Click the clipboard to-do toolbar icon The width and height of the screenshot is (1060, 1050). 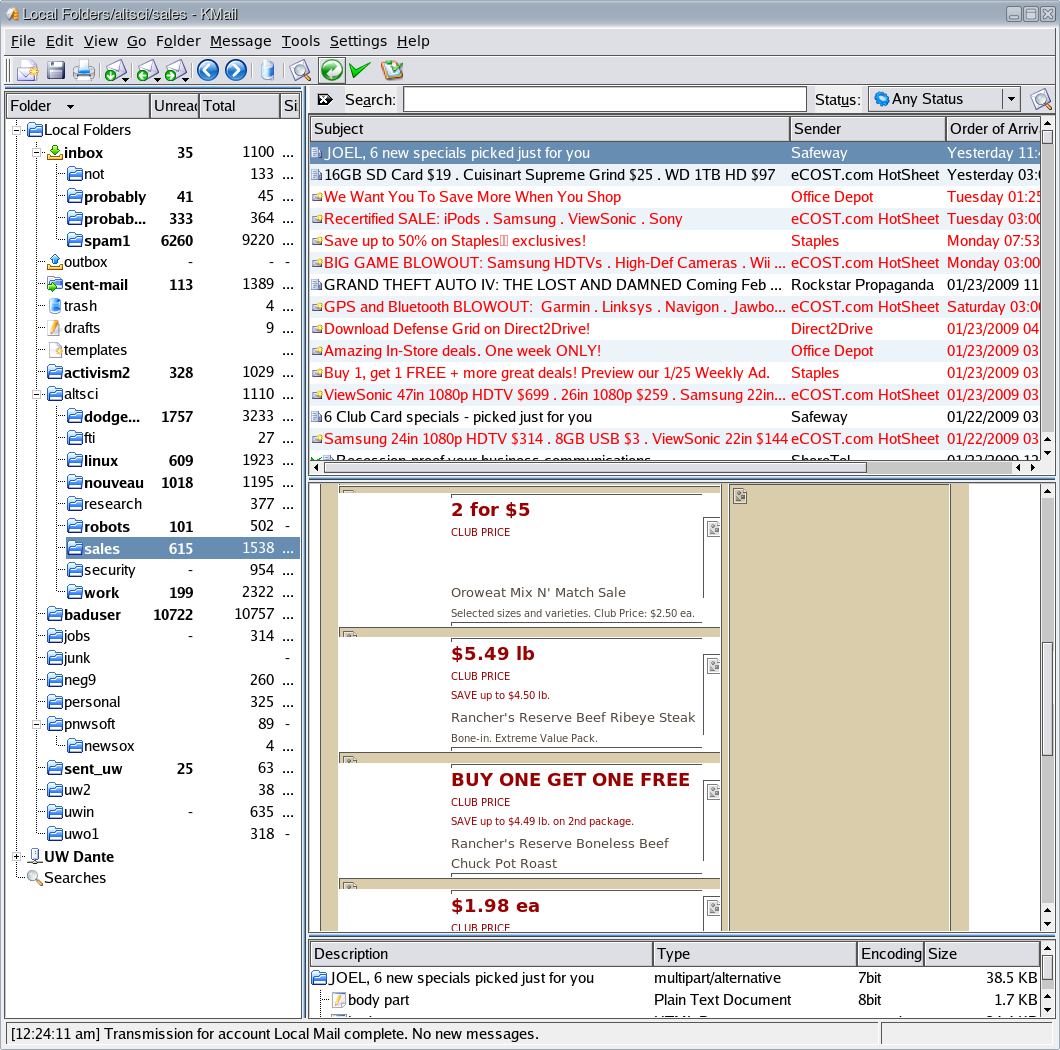391,70
